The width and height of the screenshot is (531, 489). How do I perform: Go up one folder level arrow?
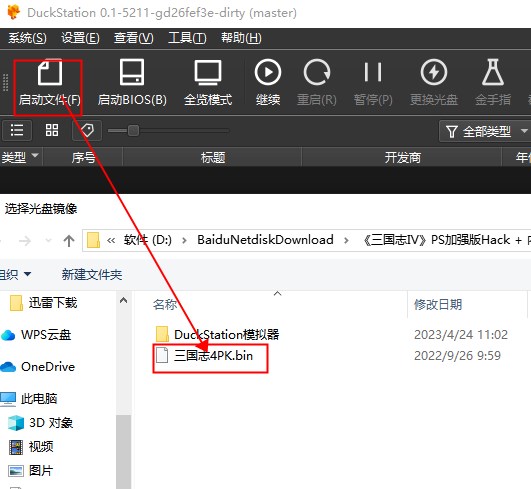tap(69, 241)
